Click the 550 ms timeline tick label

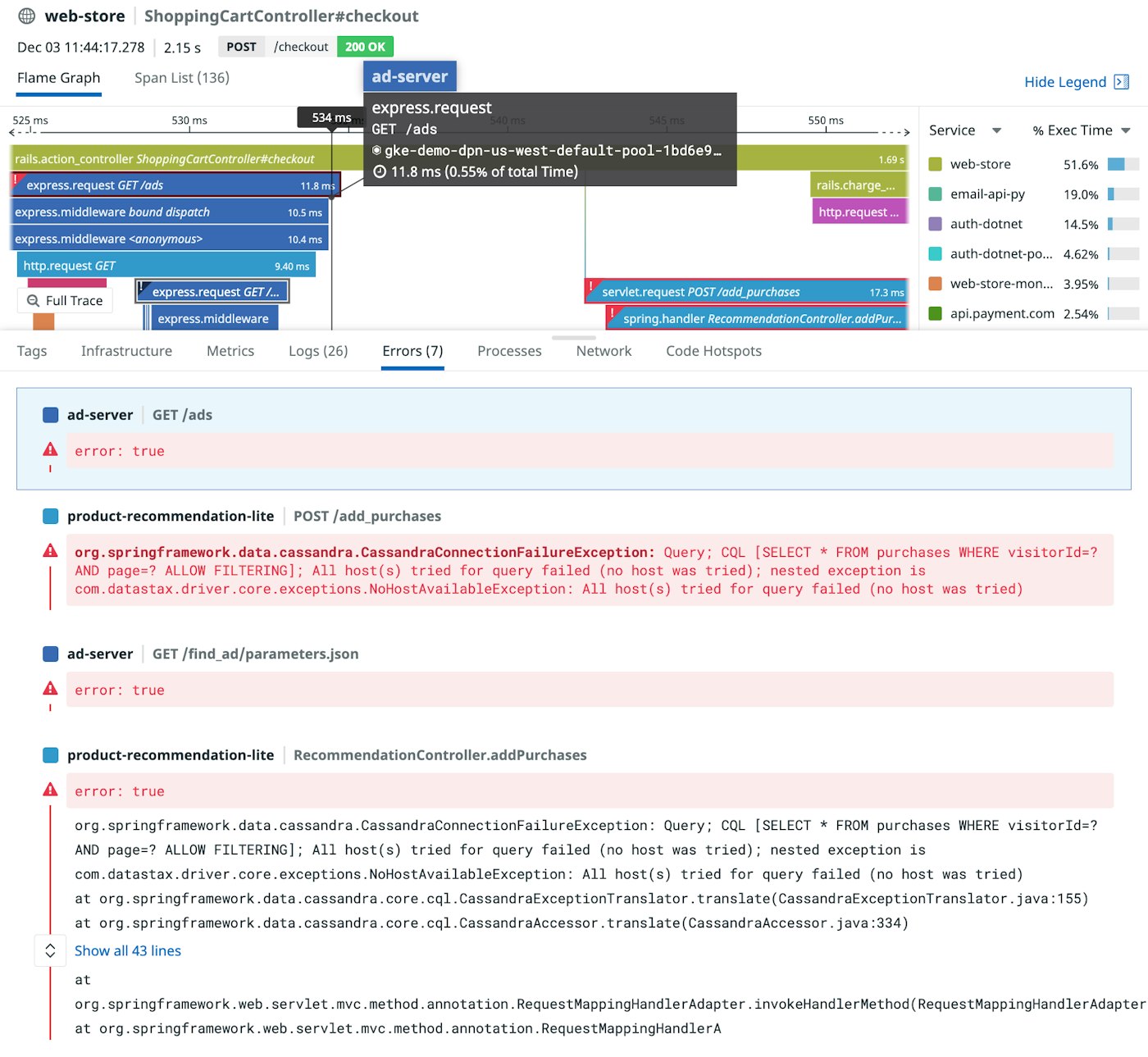(826, 121)
